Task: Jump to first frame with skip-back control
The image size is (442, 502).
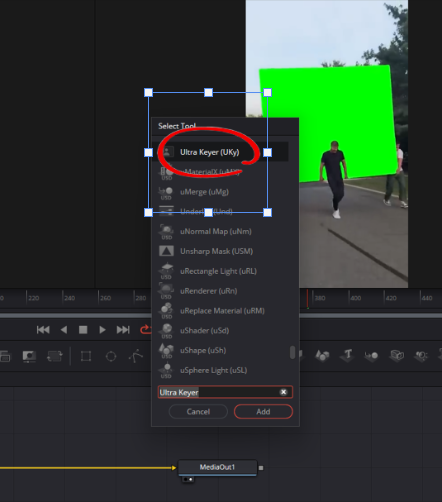Action: (x=43, y=330)
